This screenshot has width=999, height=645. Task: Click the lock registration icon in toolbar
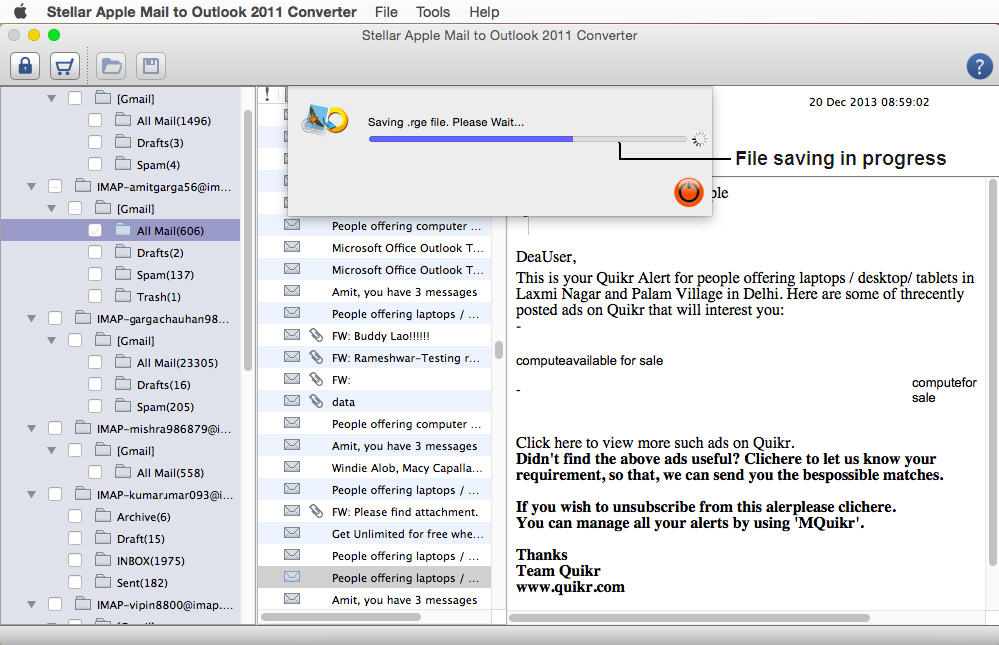(25, 66)
